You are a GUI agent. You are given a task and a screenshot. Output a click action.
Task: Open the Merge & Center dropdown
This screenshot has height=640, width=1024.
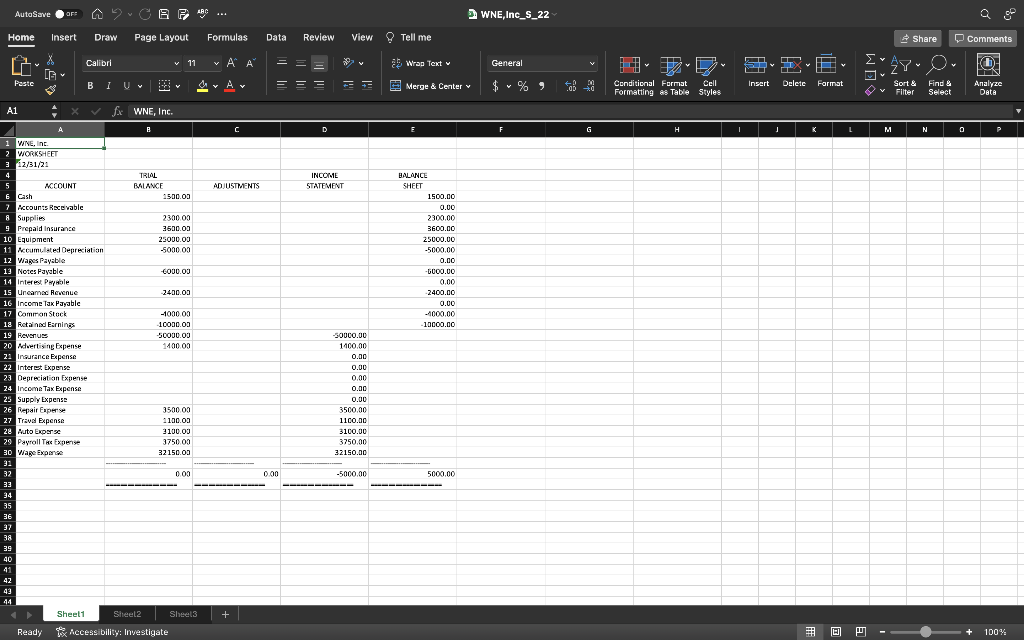point(468,86)
